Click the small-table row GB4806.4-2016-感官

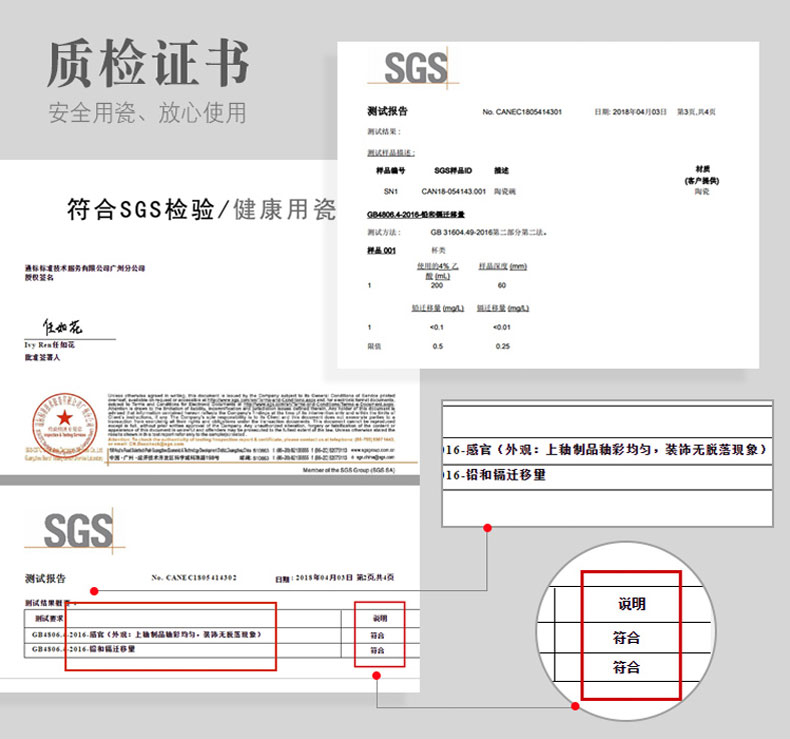pos(146,634)
